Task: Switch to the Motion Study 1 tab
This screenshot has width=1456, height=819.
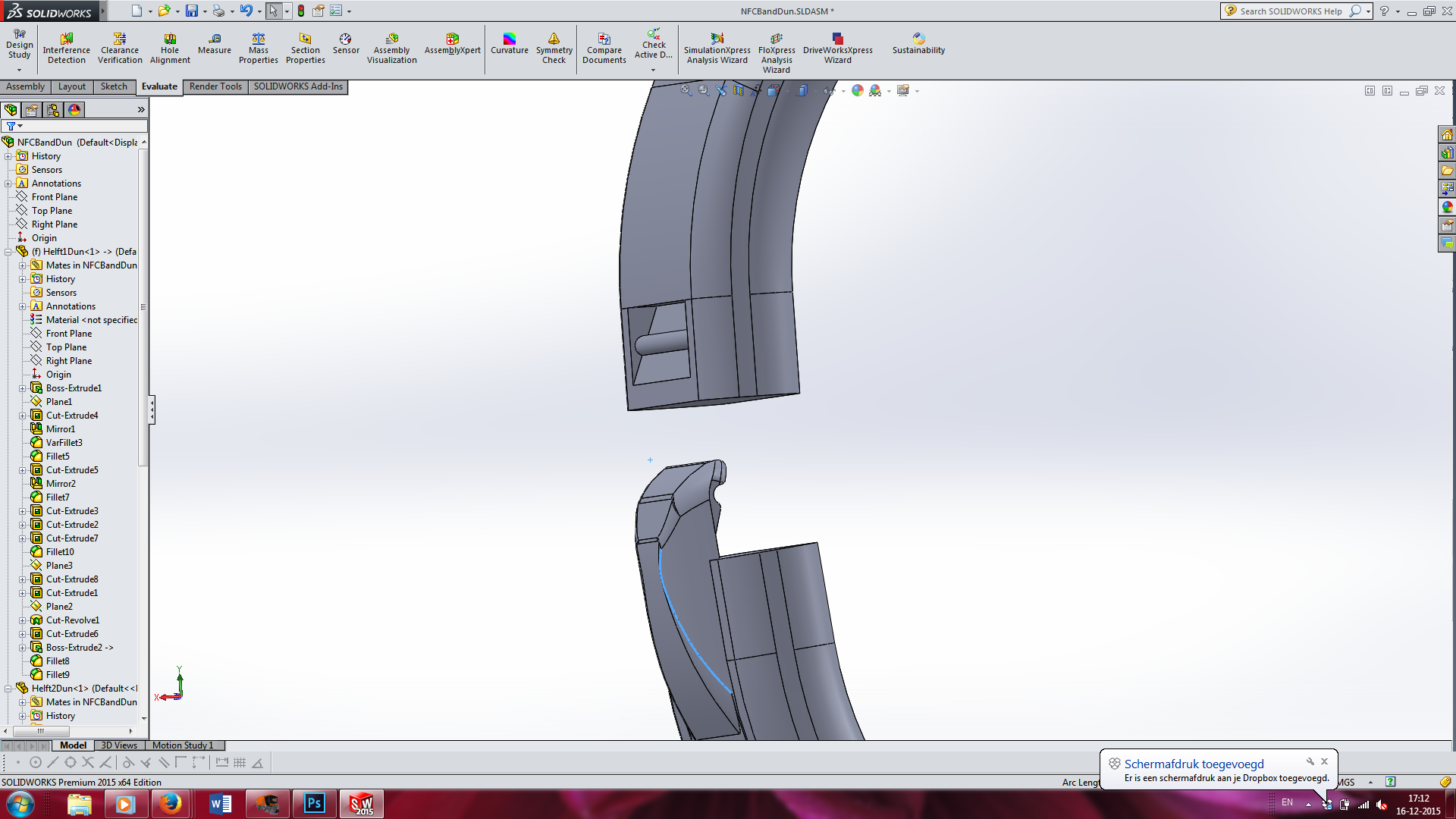Action: (x=184, y=745)
